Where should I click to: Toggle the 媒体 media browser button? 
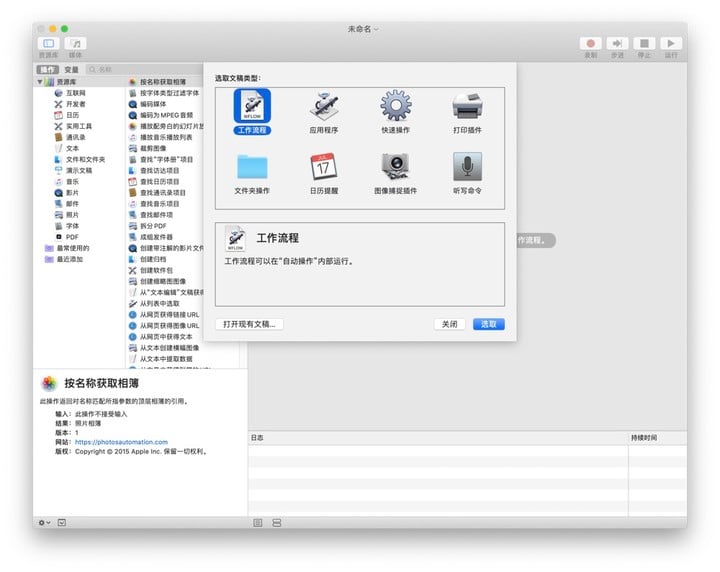(x=75, y=44)
